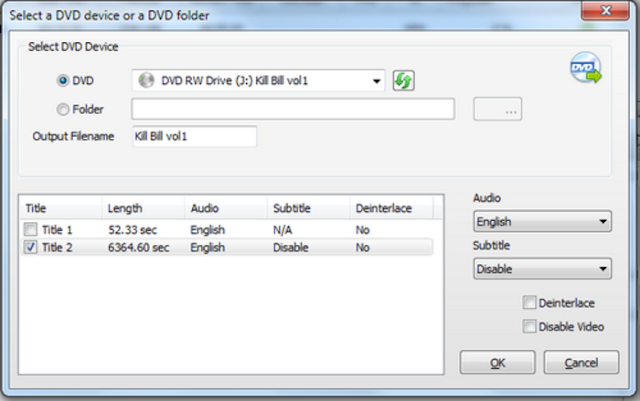Click the DVD convert logo icon
Screen dimensions: 640x401
click(x=586, y=67)
